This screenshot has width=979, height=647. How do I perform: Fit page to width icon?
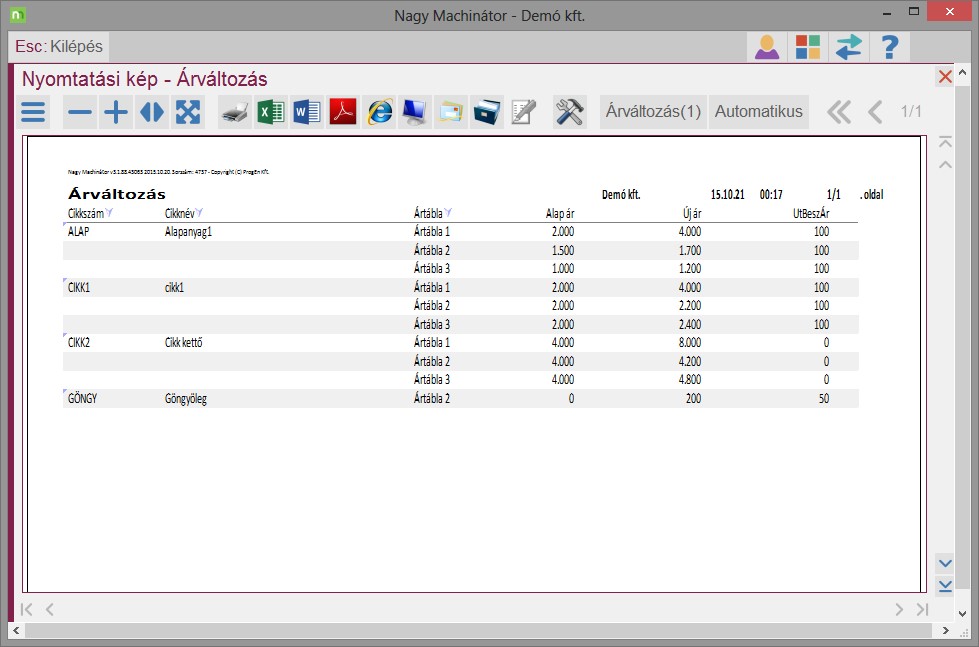tap(152, 112)
